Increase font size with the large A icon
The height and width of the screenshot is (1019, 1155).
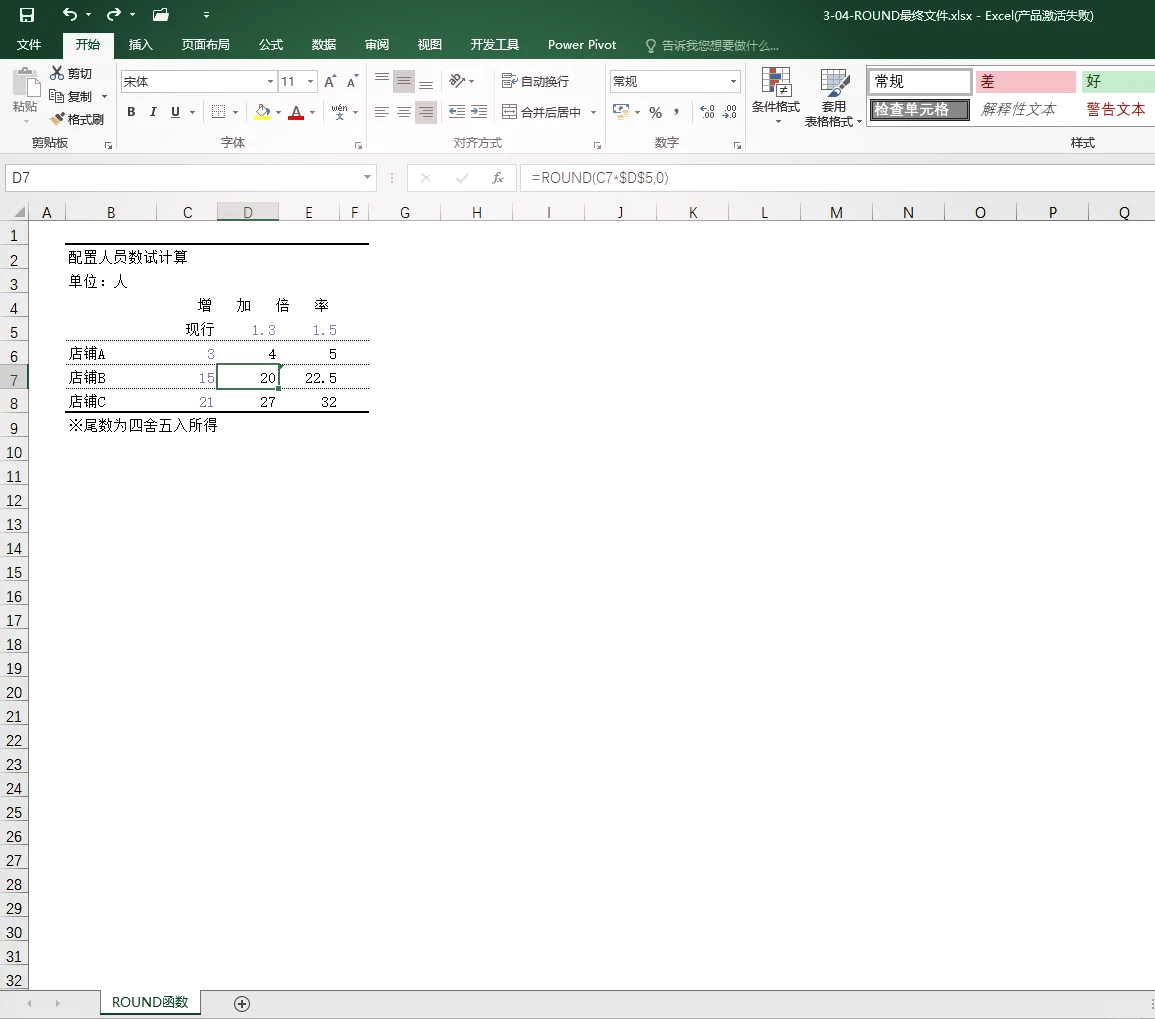click(330, 81)
